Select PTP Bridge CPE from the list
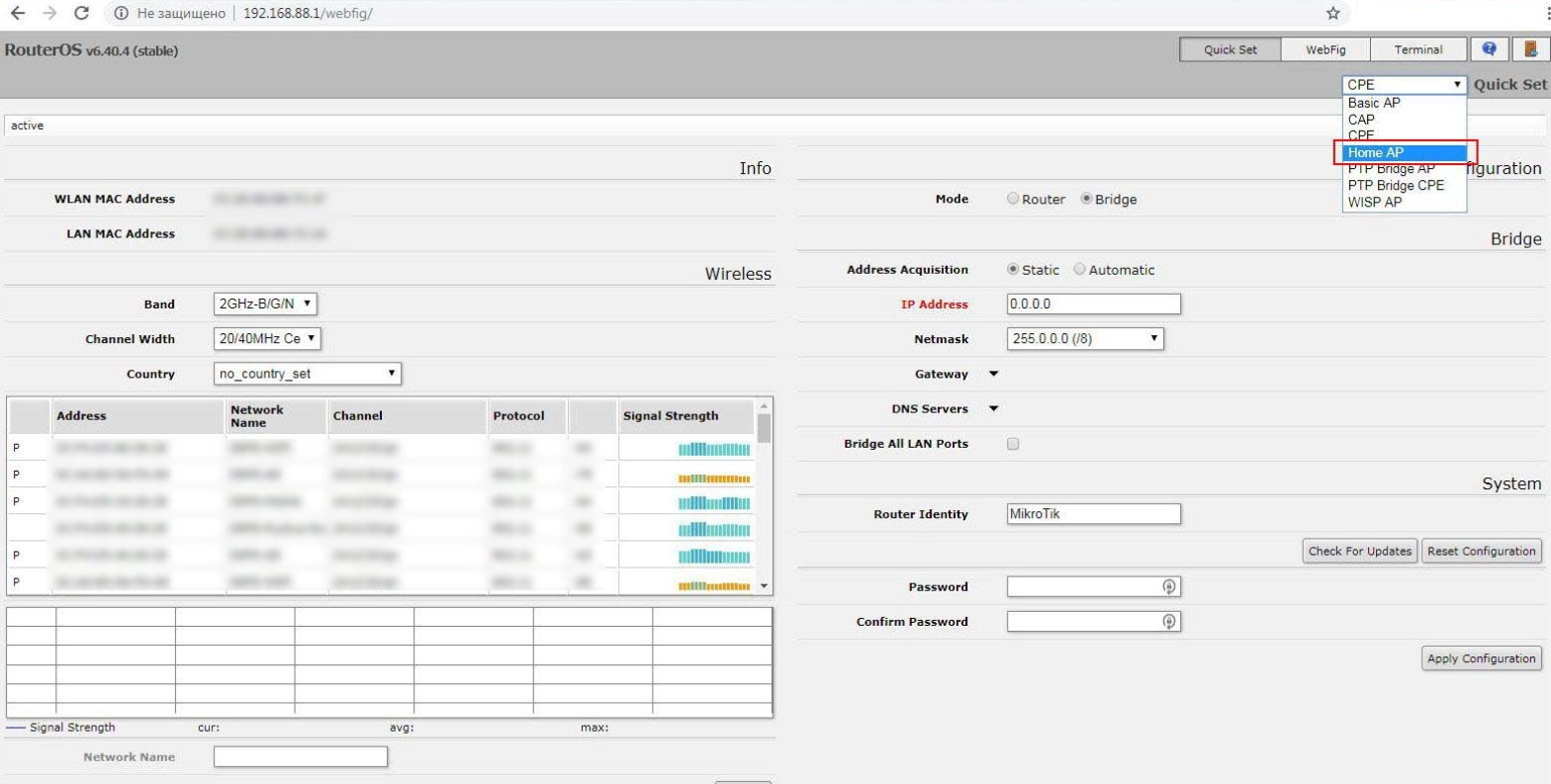Image resolution: width=1551 pixels, height=784 pixels. (1405, 185)
